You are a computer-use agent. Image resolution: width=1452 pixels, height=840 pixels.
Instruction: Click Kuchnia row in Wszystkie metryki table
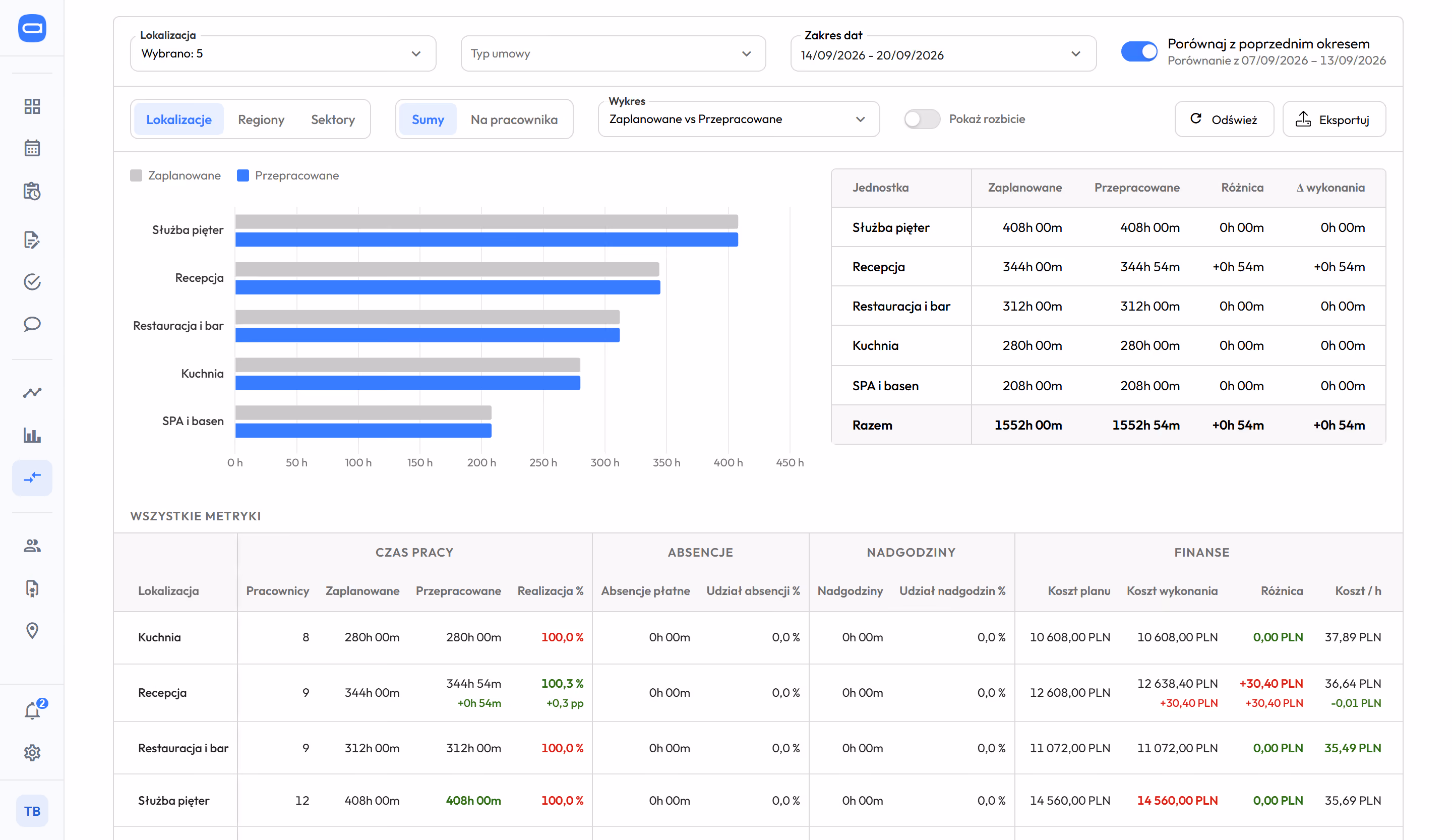758,637
